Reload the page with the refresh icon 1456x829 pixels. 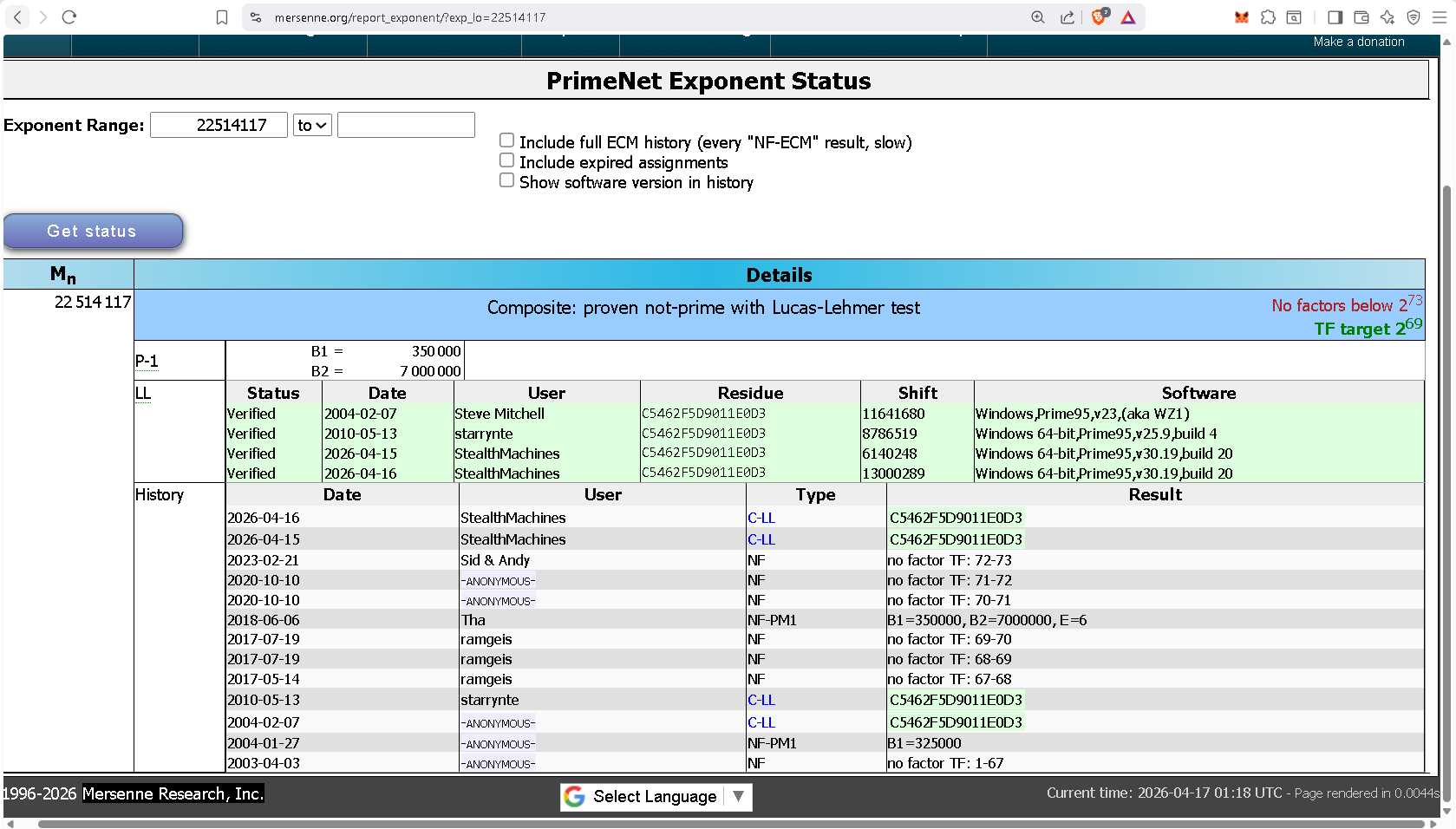(69, 17)
